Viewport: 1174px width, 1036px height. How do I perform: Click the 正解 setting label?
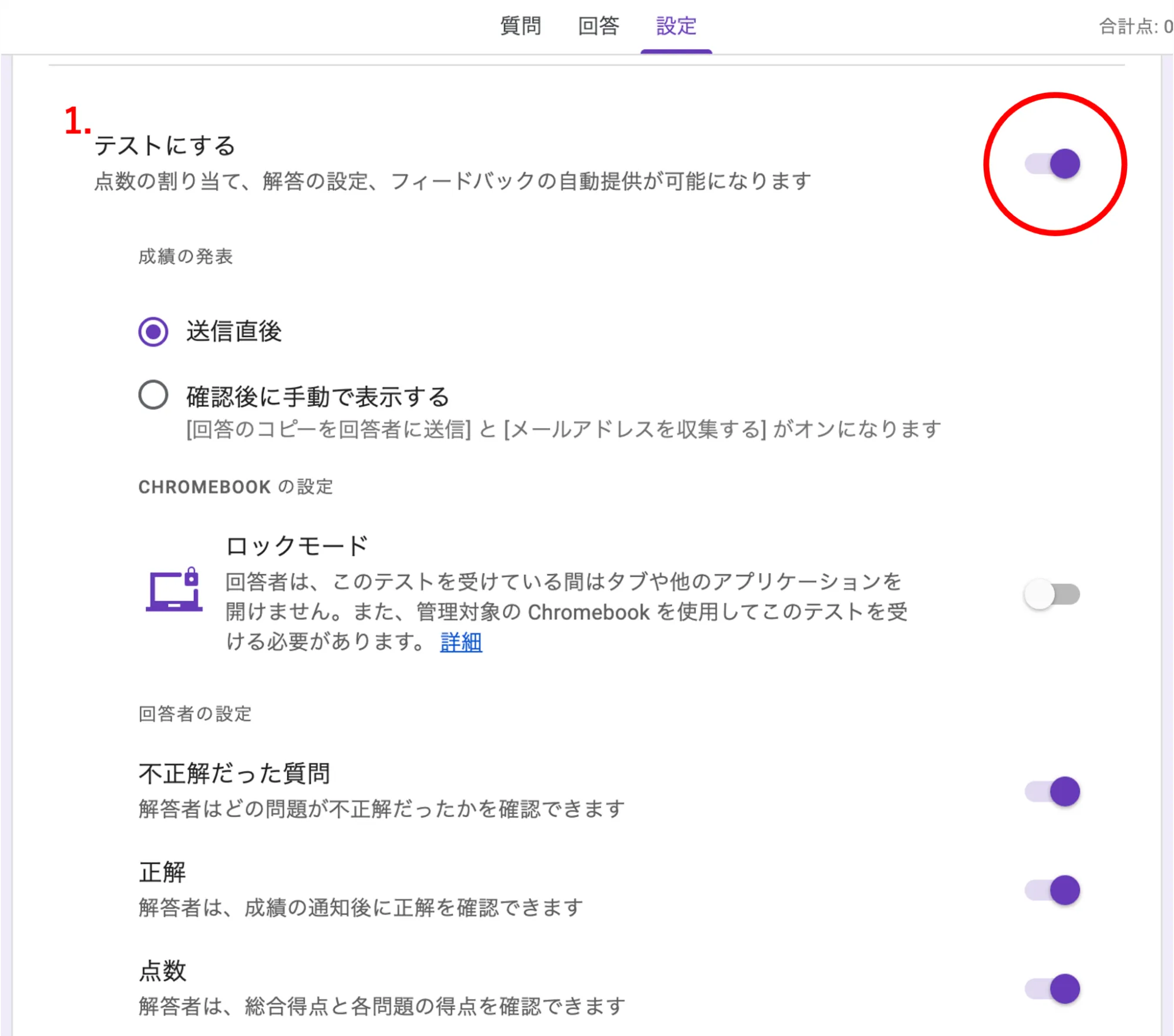pos(162,872)
